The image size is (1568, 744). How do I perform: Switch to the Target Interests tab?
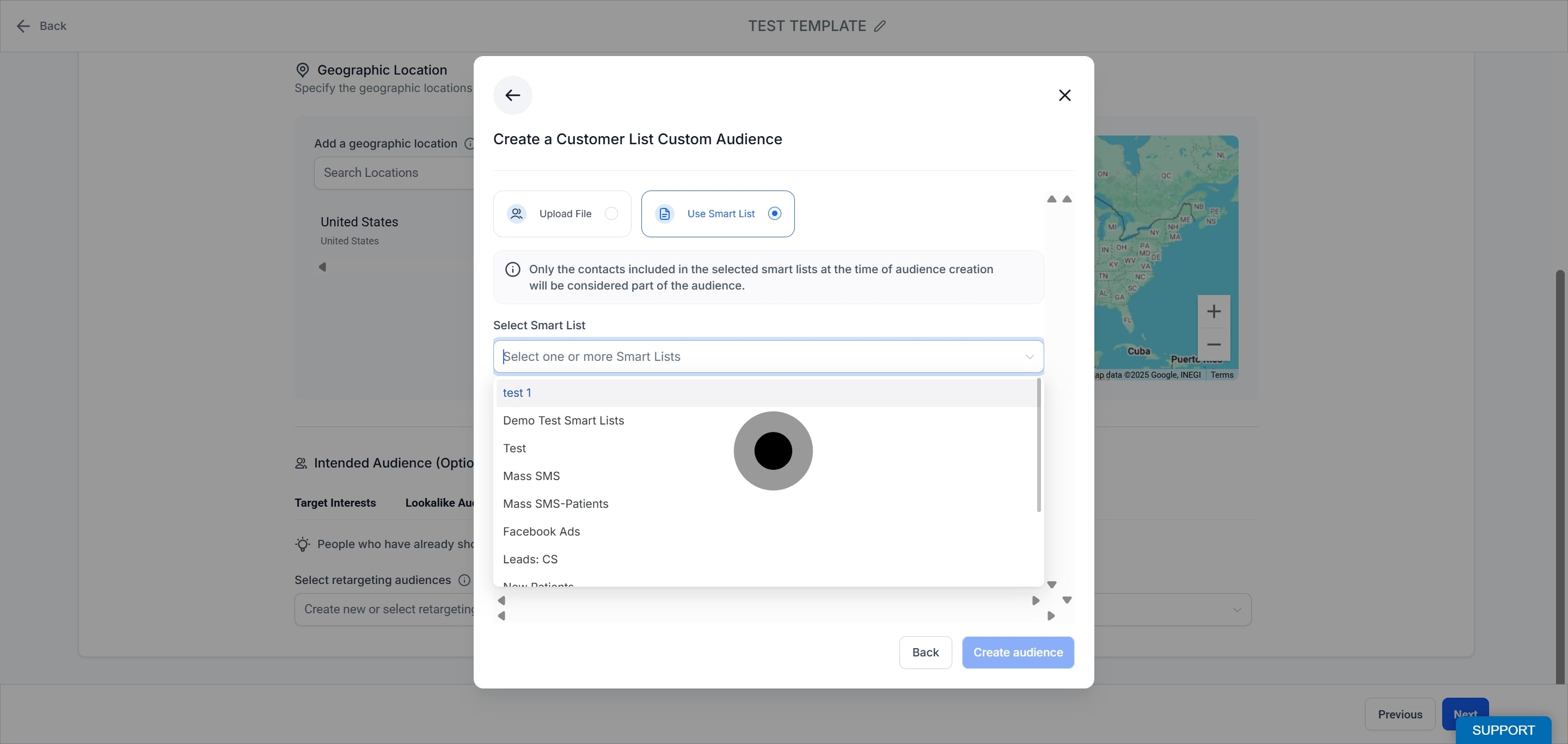[335, 503]
